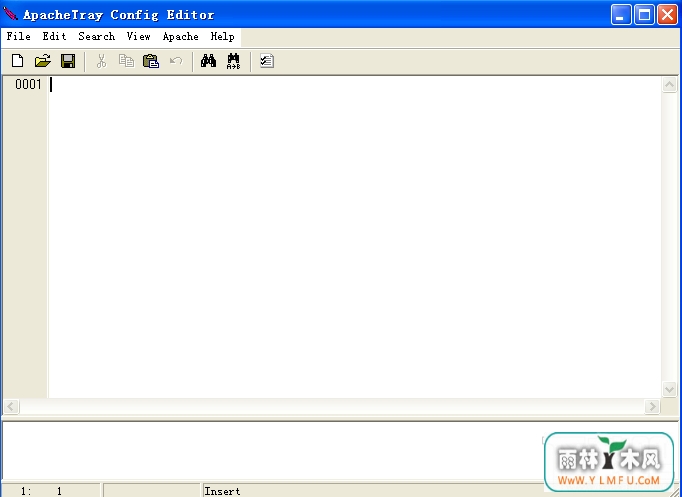Close the ApacheTray Config Editor window
Viewport: 682px width, 497px height.
pyautogui.click(x=667, y=15)
